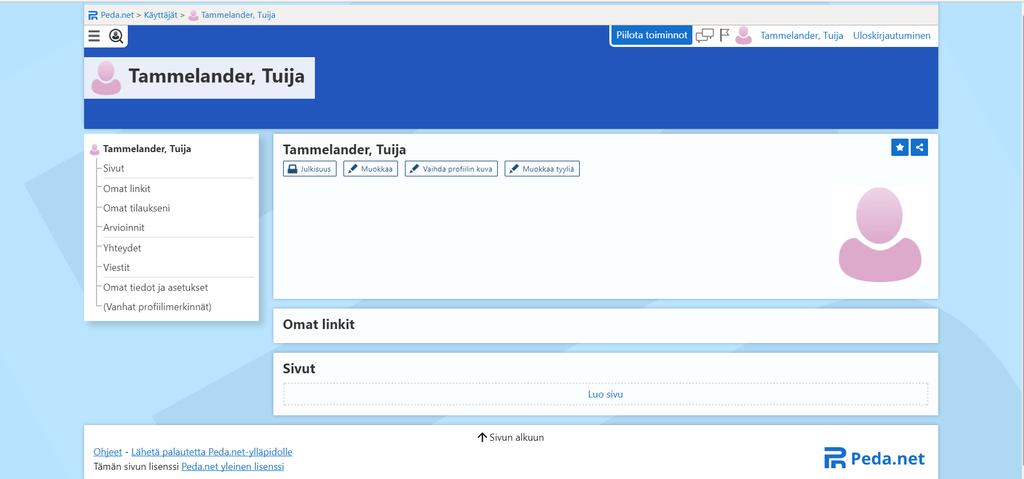The image size is (1024, 479).
Task: Open Tammelander, Tuija breadcrumb link
Action: click(238, 15)
